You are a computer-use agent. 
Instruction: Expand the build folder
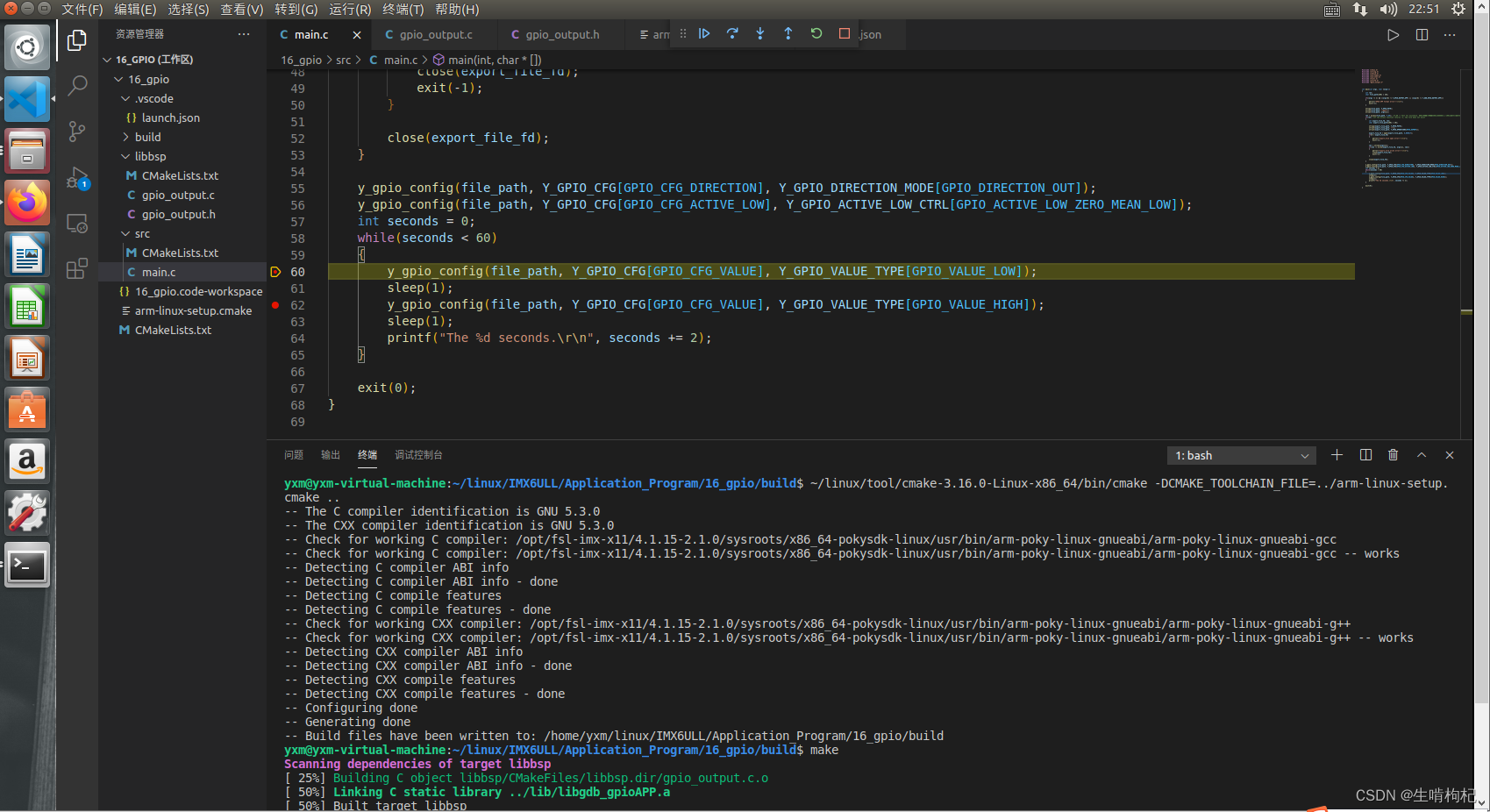tap(125, 137)
